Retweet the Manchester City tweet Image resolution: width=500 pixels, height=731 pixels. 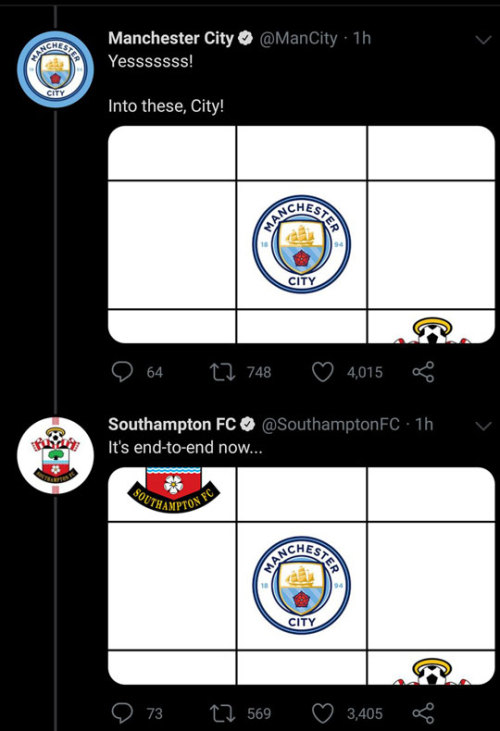point(222,372)
